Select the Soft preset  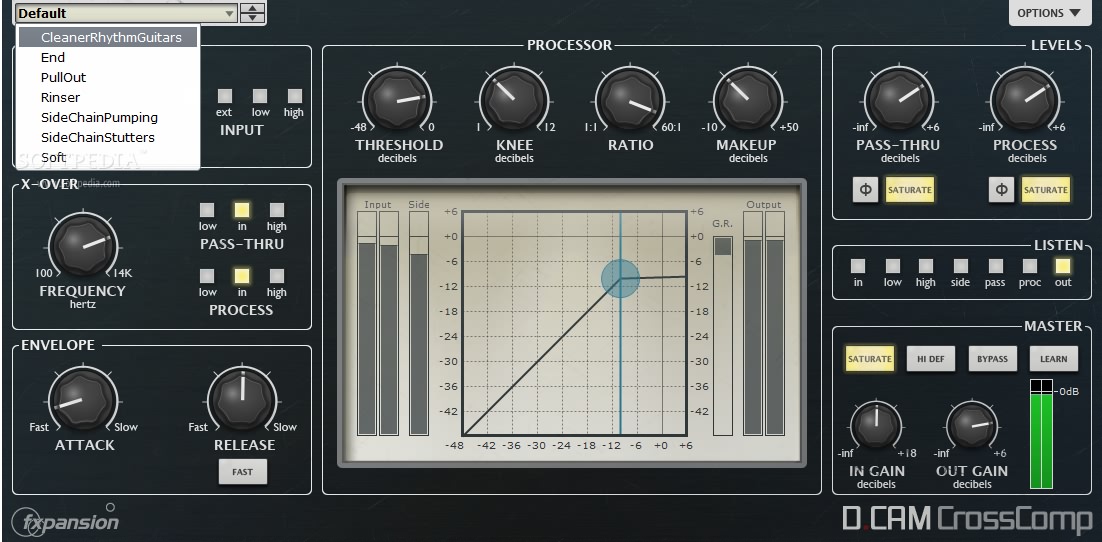click(x=109, y=157)
